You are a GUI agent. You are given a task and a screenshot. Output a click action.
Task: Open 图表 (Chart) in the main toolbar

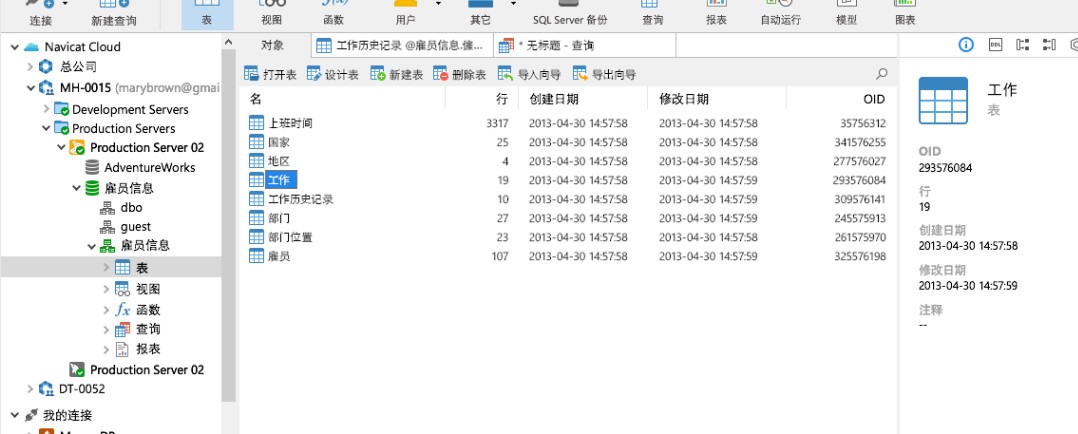point(905,13)
